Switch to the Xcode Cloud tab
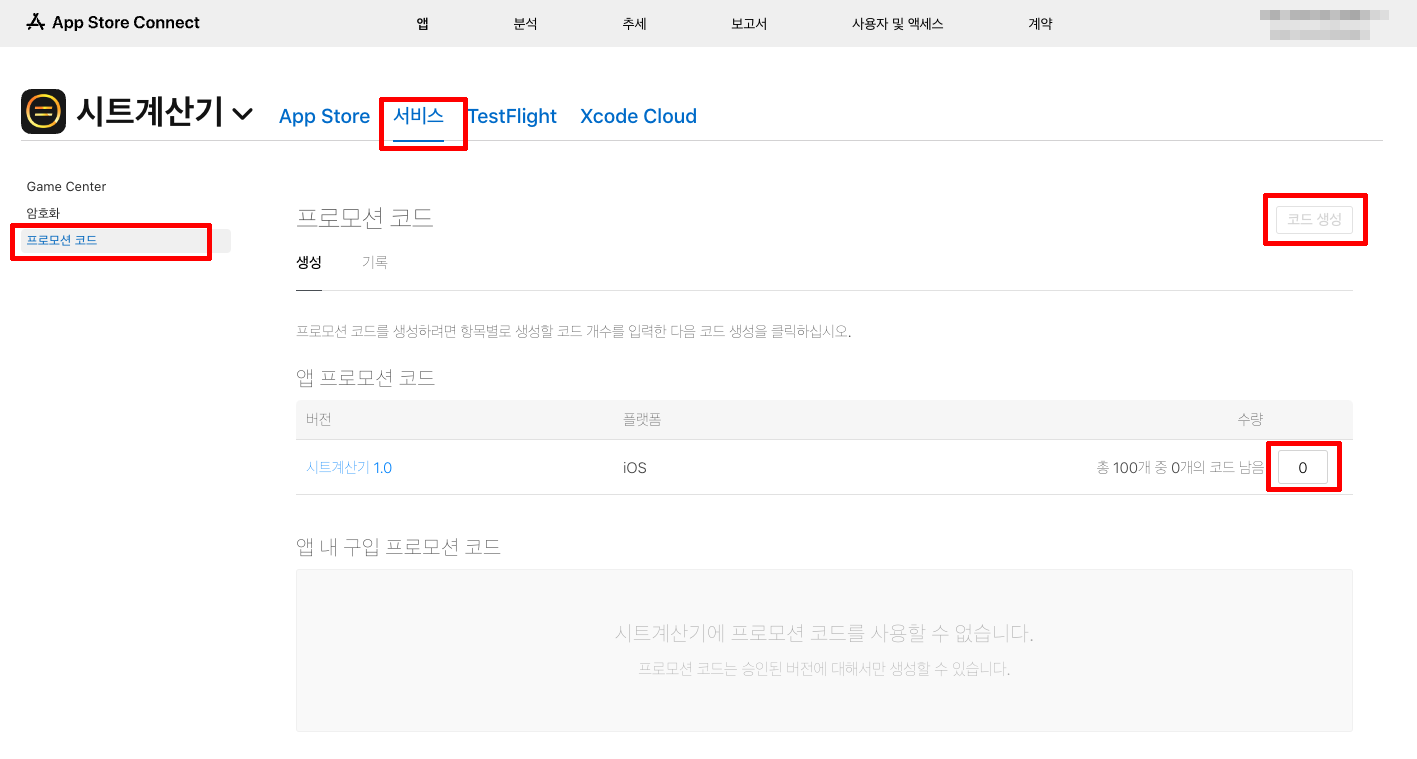The image size is (1417, 759). 638,116
